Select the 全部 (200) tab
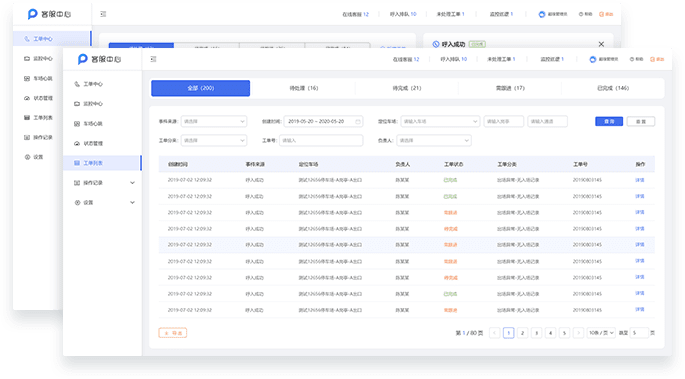685x379 pixels. click(201, 88)
